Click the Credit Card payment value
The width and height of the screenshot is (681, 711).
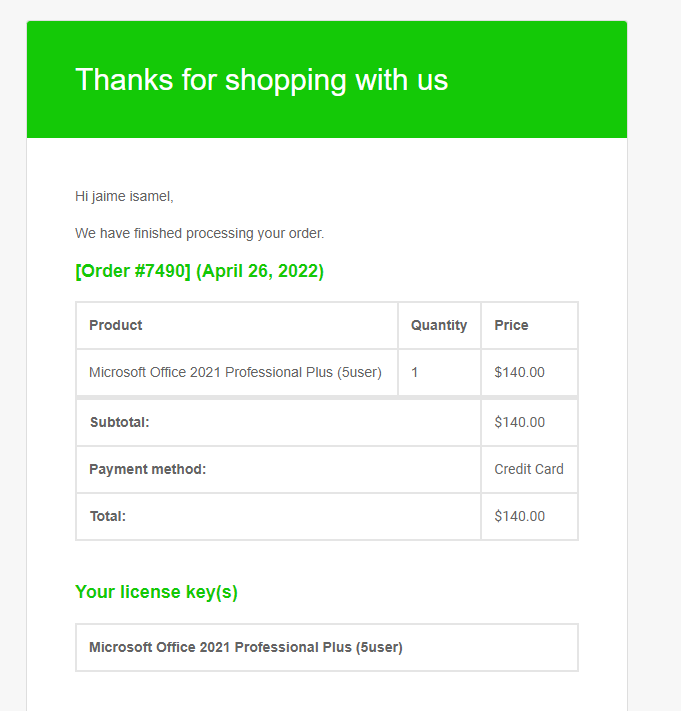pyautogui.click(x=529, y=469)
